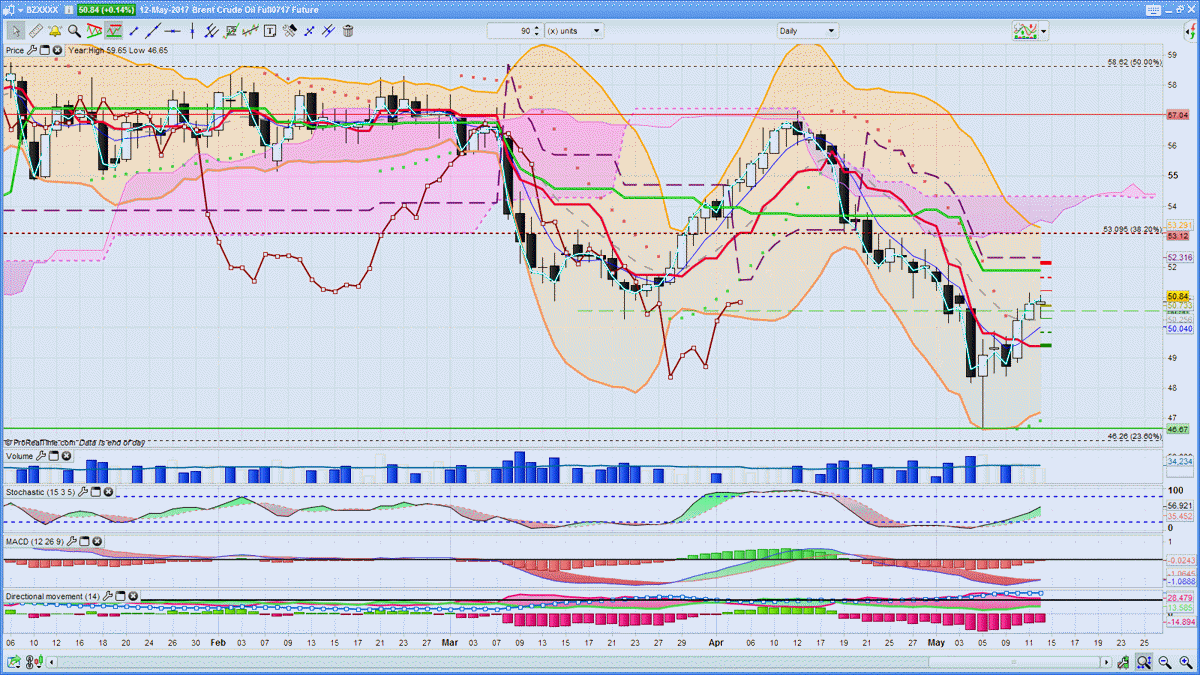Viewport: 1200px width, 675px height.
Task: Select the vertical line drawing tool
Action: [x=192, y=31]
